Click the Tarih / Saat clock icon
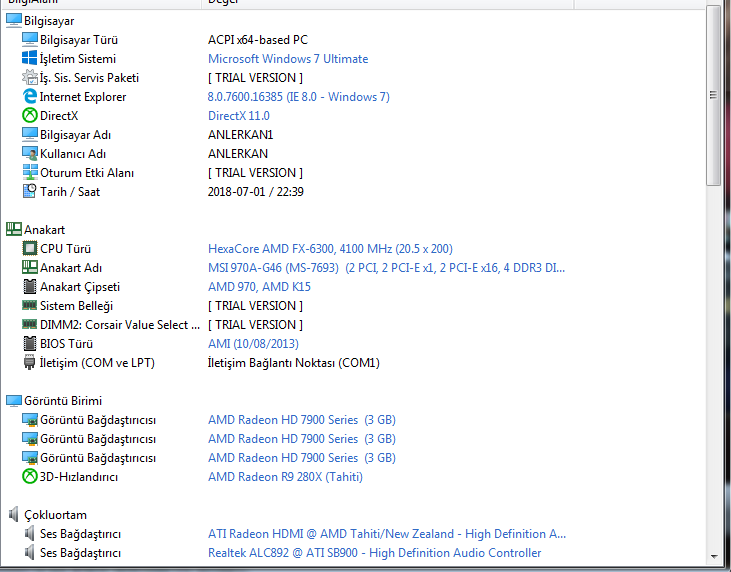 [x=30, y=191]
